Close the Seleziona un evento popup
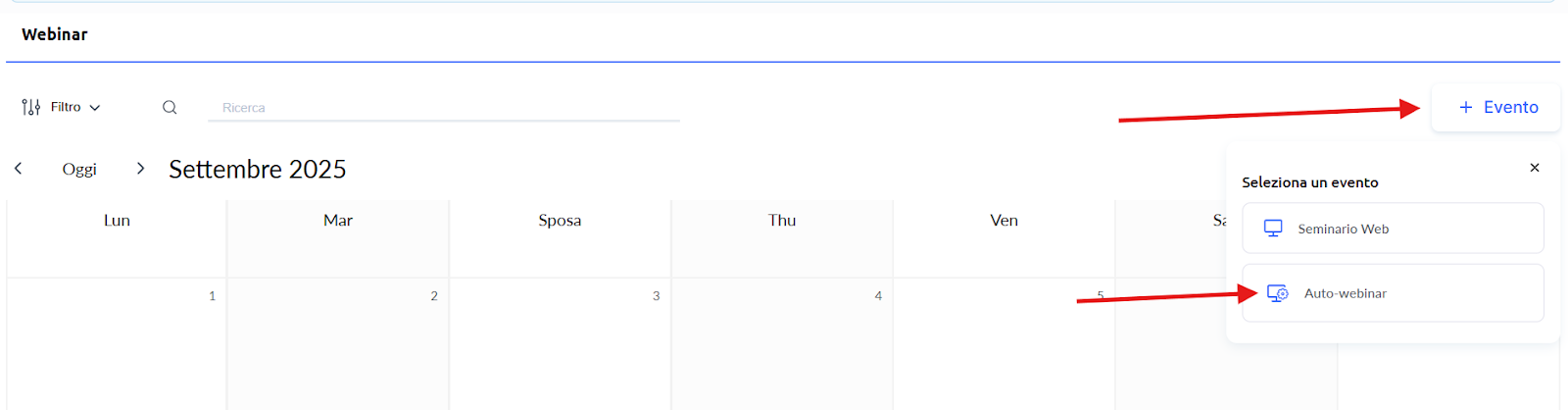1568x410 pixels. click(x=1535, y=168)
